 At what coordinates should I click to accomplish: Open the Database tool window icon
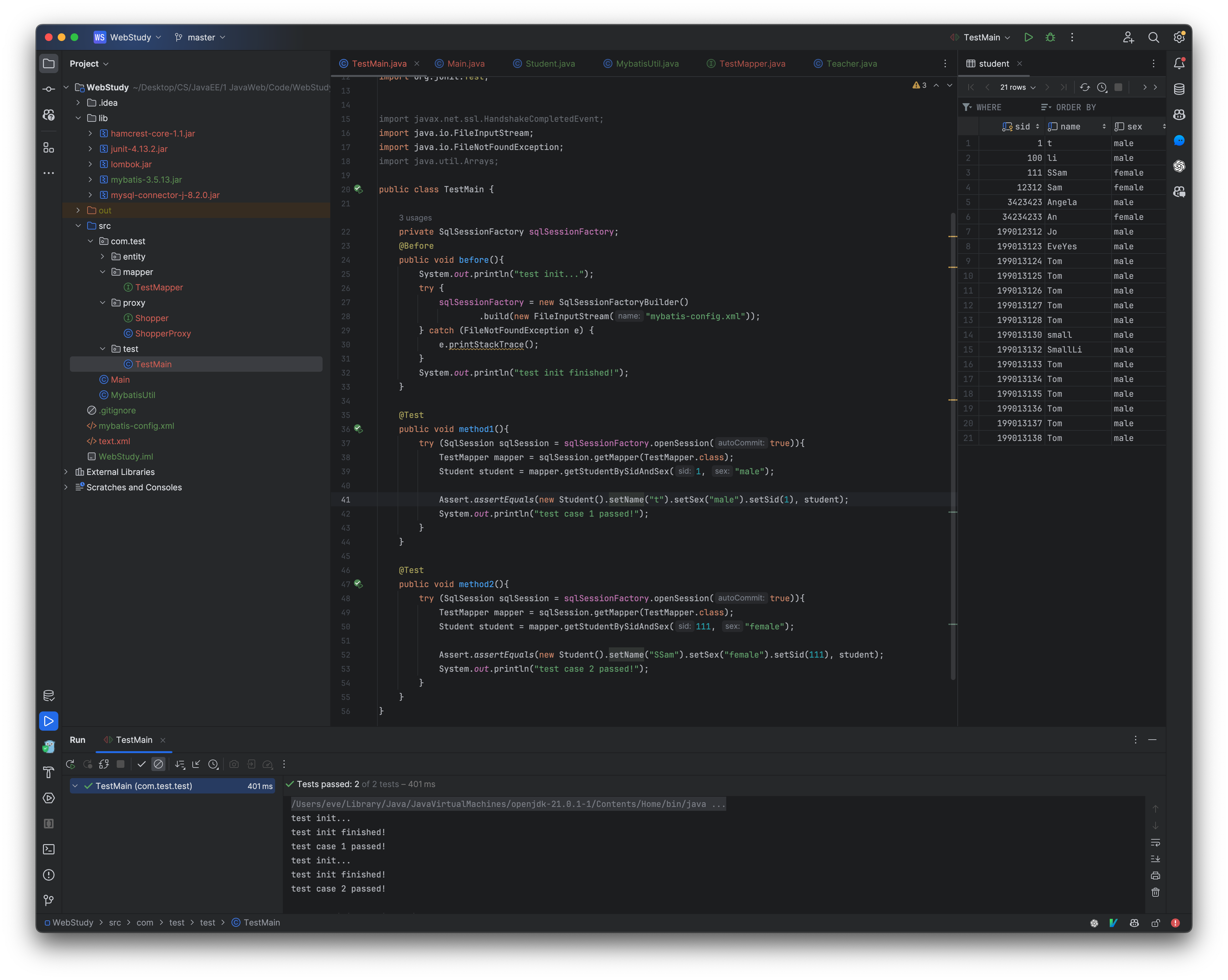coord(1179,89)
